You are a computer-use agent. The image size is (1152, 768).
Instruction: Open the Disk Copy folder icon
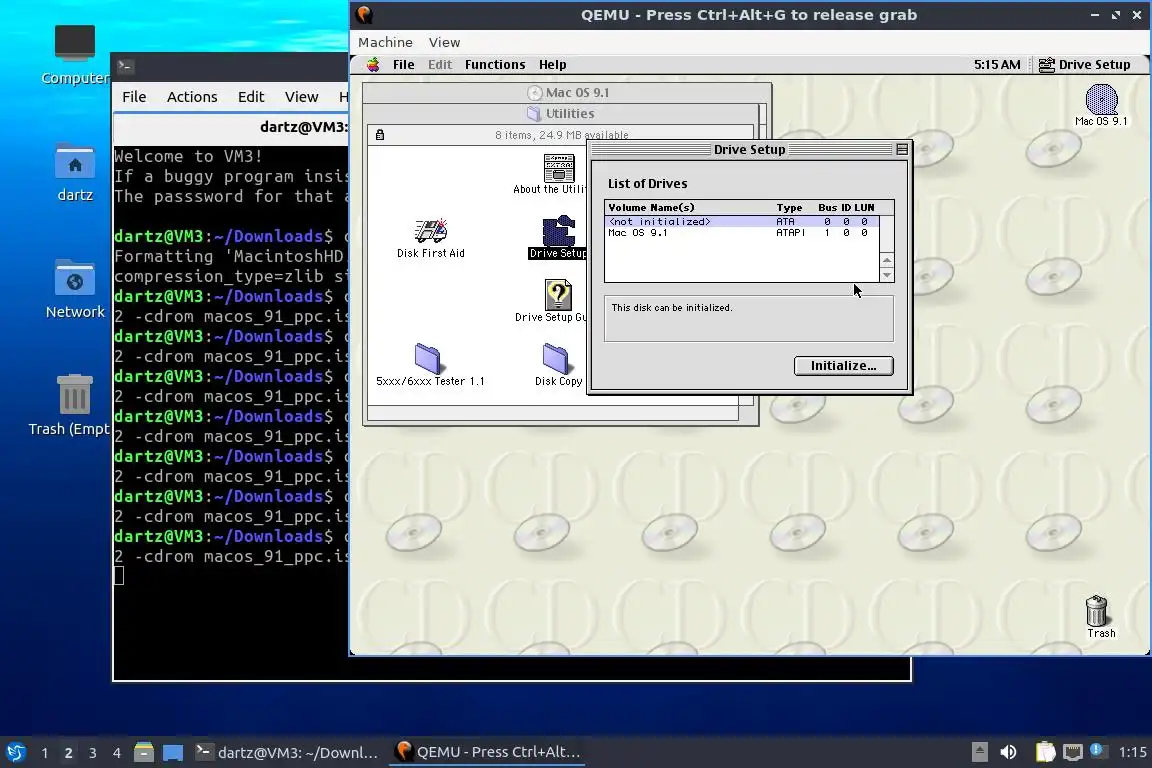tap(555, 359)
